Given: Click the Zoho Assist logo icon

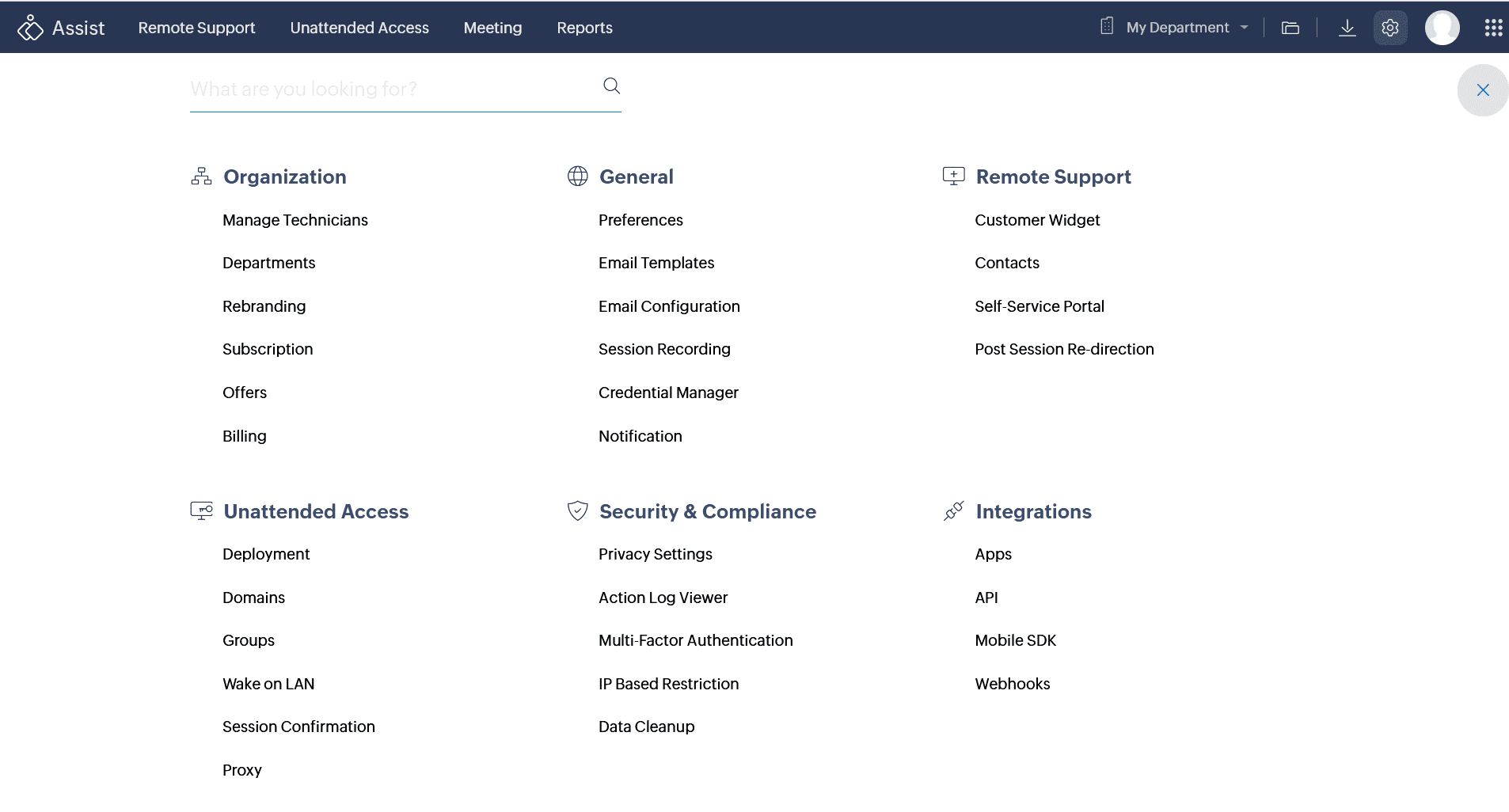Looking at the screenshot, I should click(x=30, y=28).
